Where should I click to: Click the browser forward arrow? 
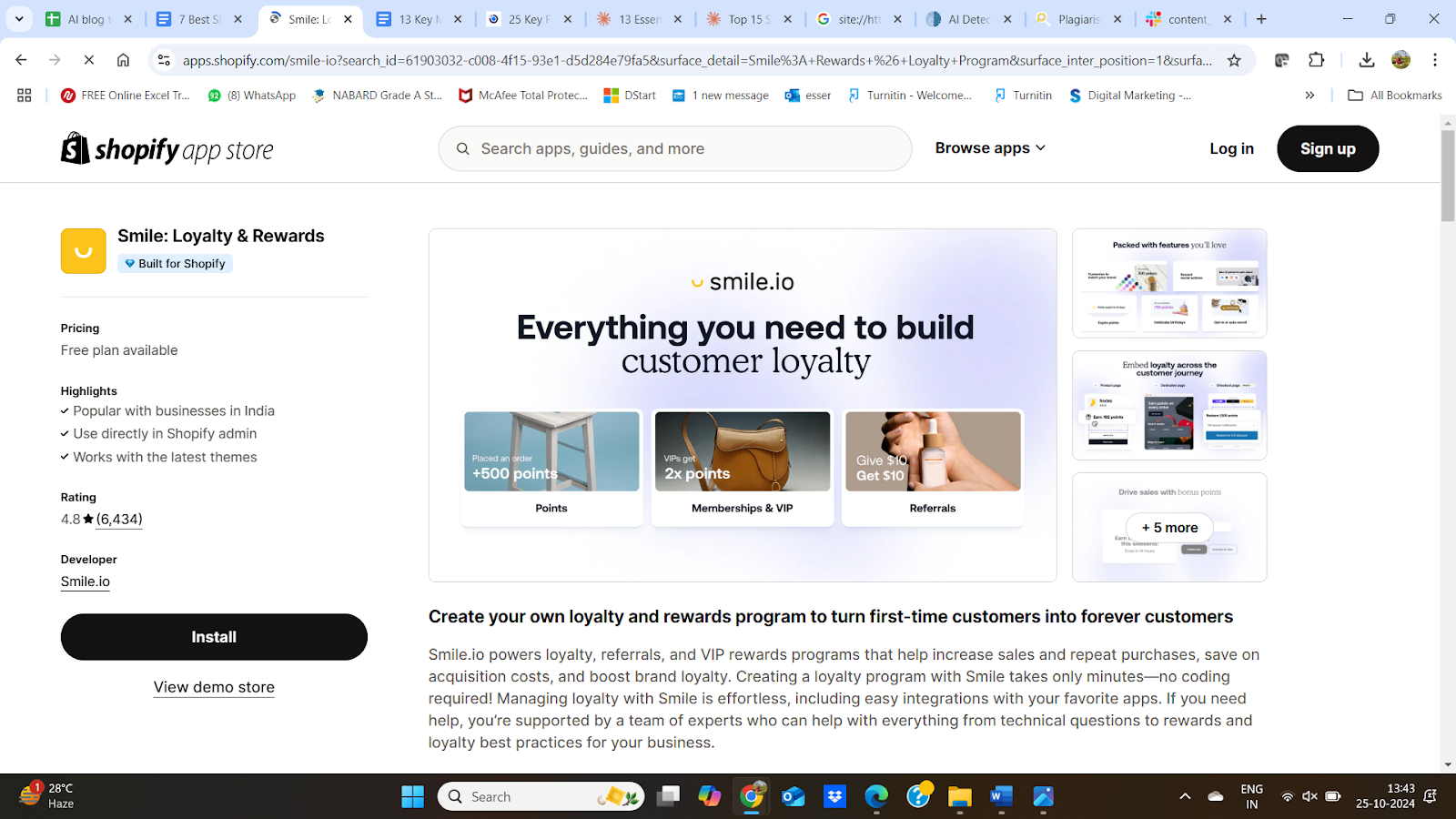[55, 60]
